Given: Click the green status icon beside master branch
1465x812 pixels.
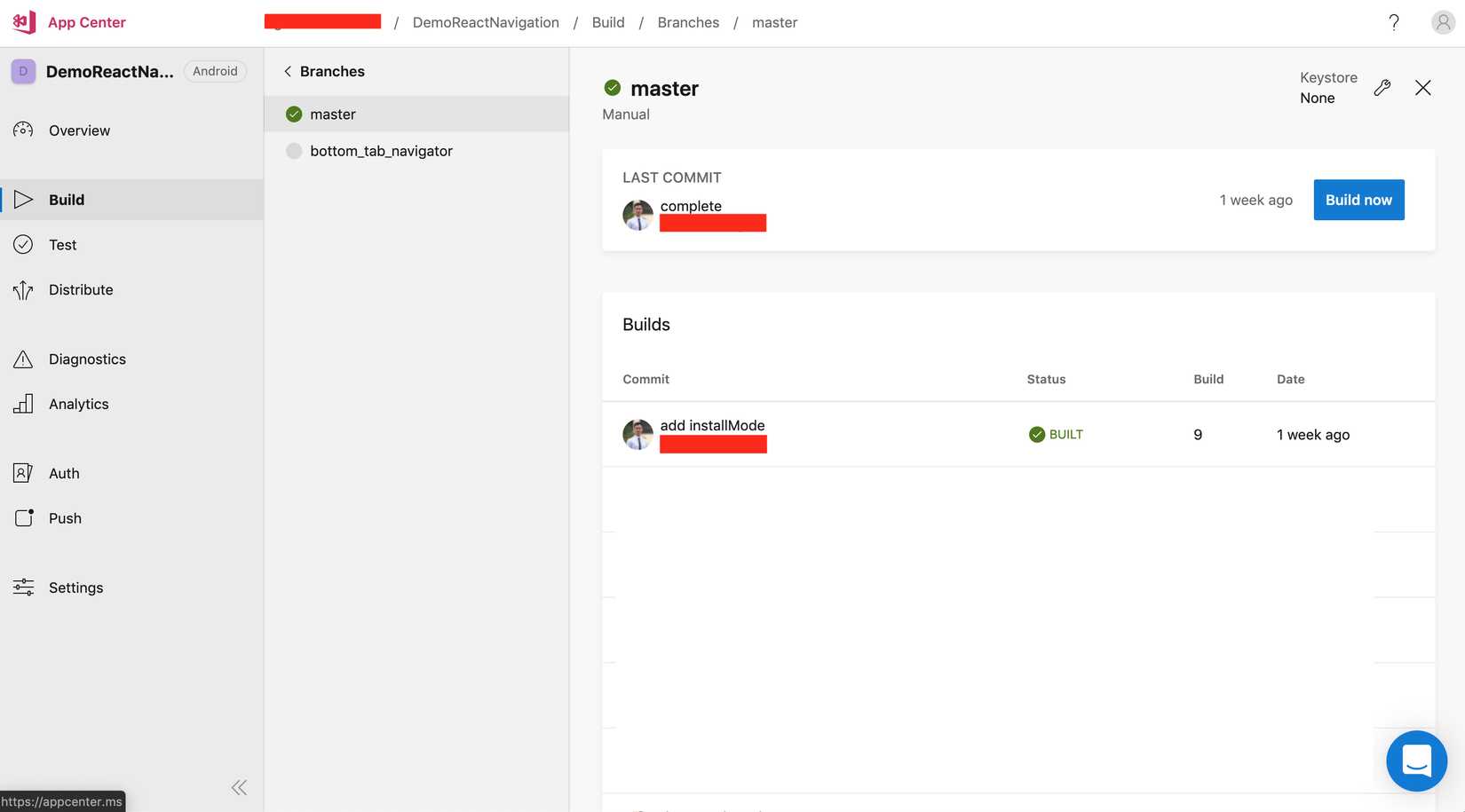Looking at the screenshot, I should pos(294,114).
